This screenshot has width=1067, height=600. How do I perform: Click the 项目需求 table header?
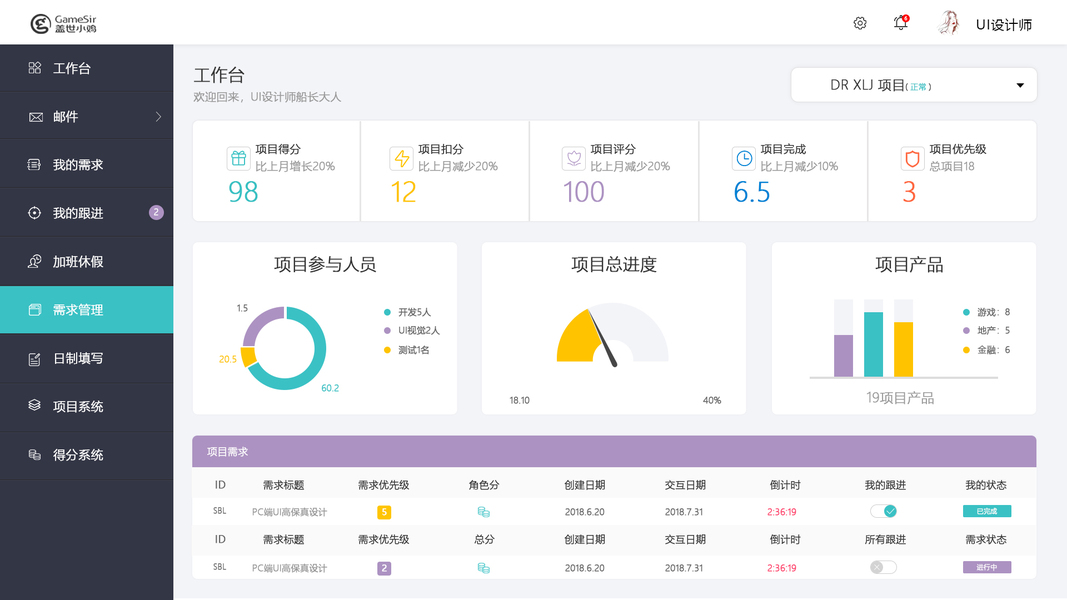(x=614, y=452)
